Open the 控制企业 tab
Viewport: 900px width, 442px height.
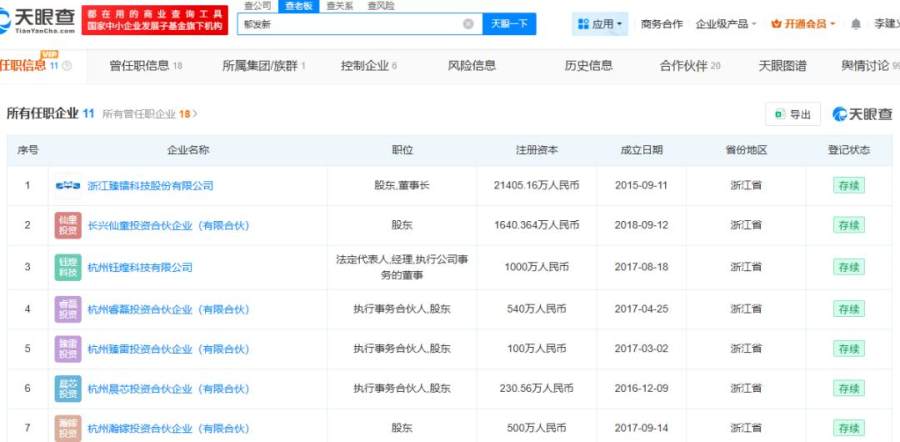pyautogui.click(x=368, y=66)
